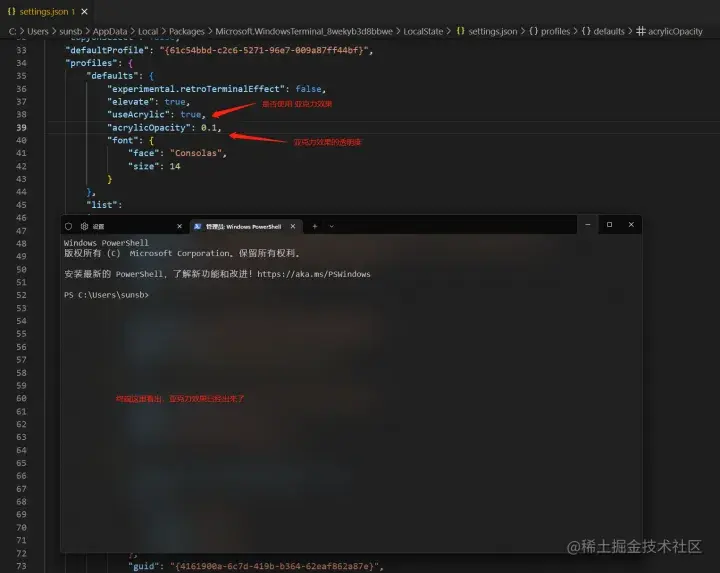Image resolution: width=720 pixels, height=573 pixels.
Task: Close the Windows Terminal window
Action: click(631, 225)
